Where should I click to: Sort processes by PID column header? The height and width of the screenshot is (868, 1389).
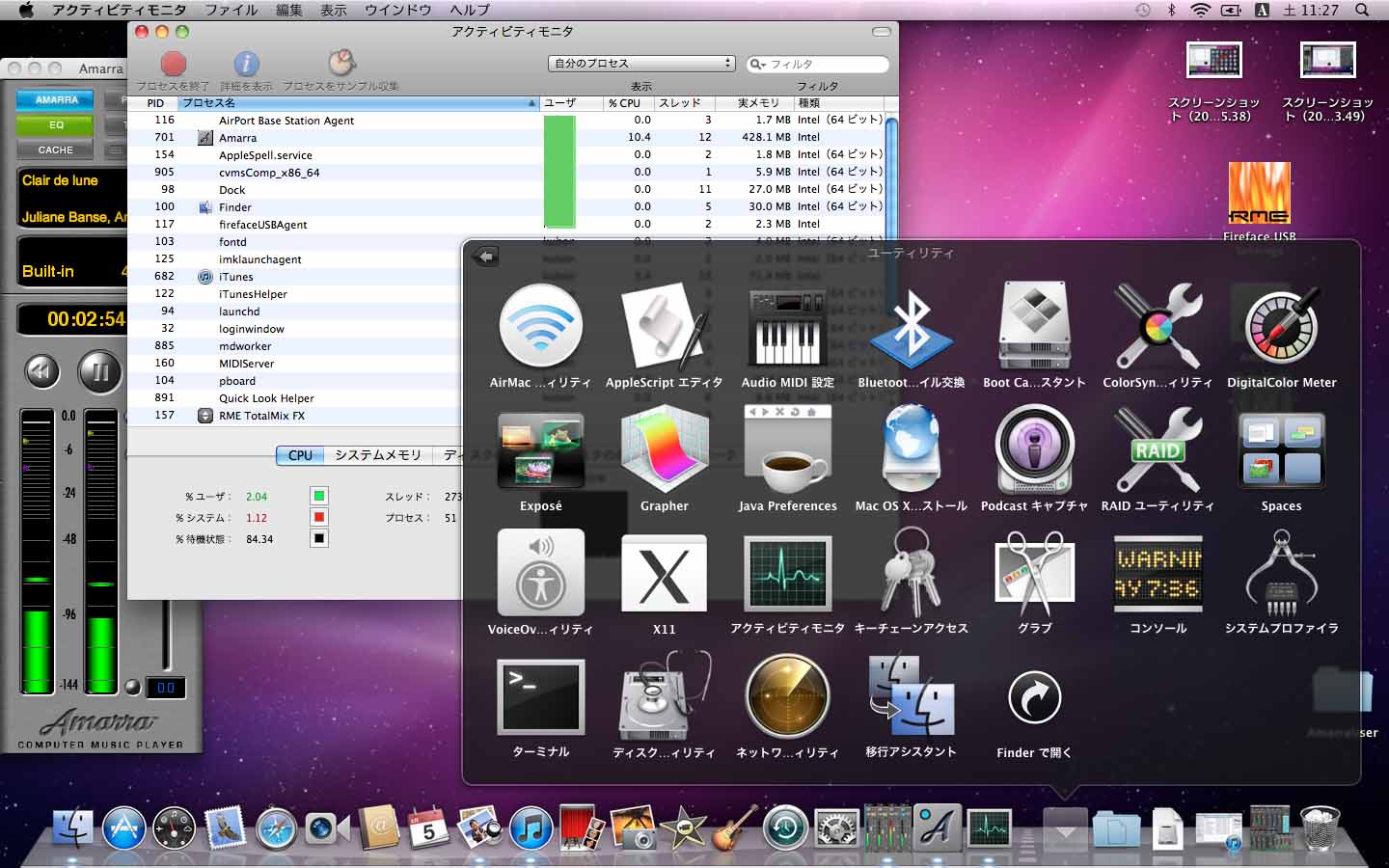(x=154, y=102)
